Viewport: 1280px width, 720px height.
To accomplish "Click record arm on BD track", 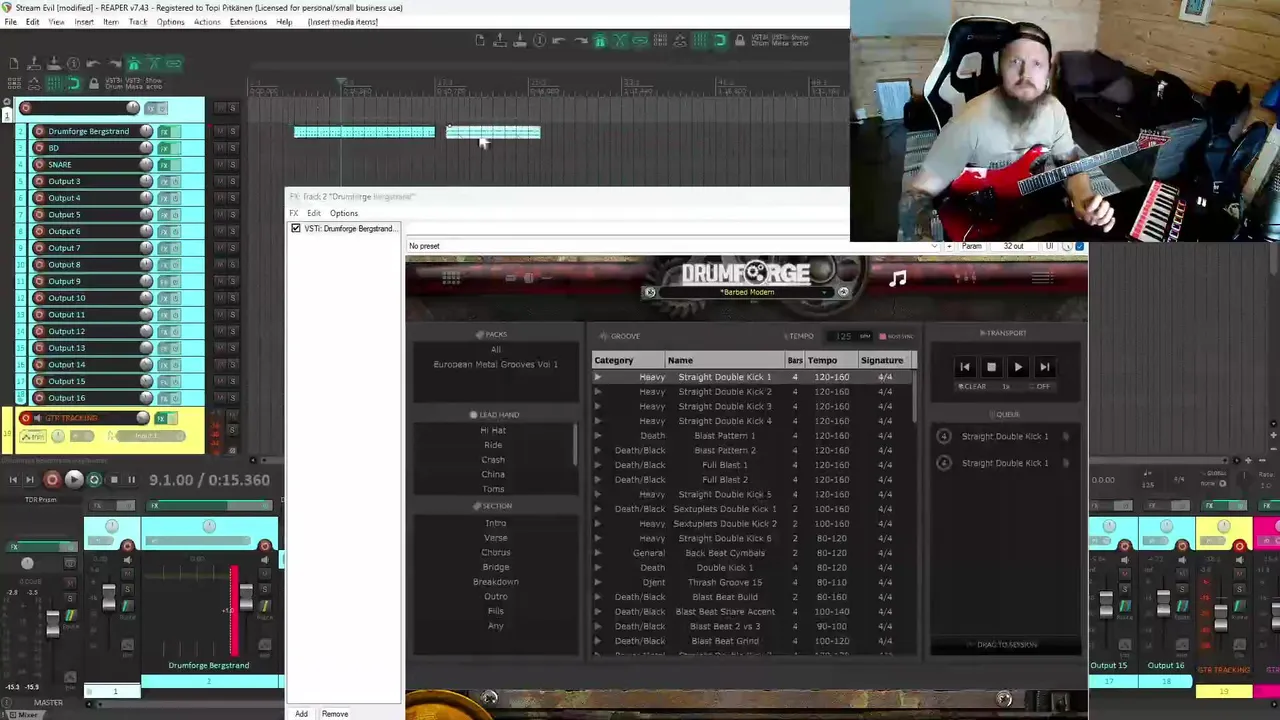I will click(39, 148).
